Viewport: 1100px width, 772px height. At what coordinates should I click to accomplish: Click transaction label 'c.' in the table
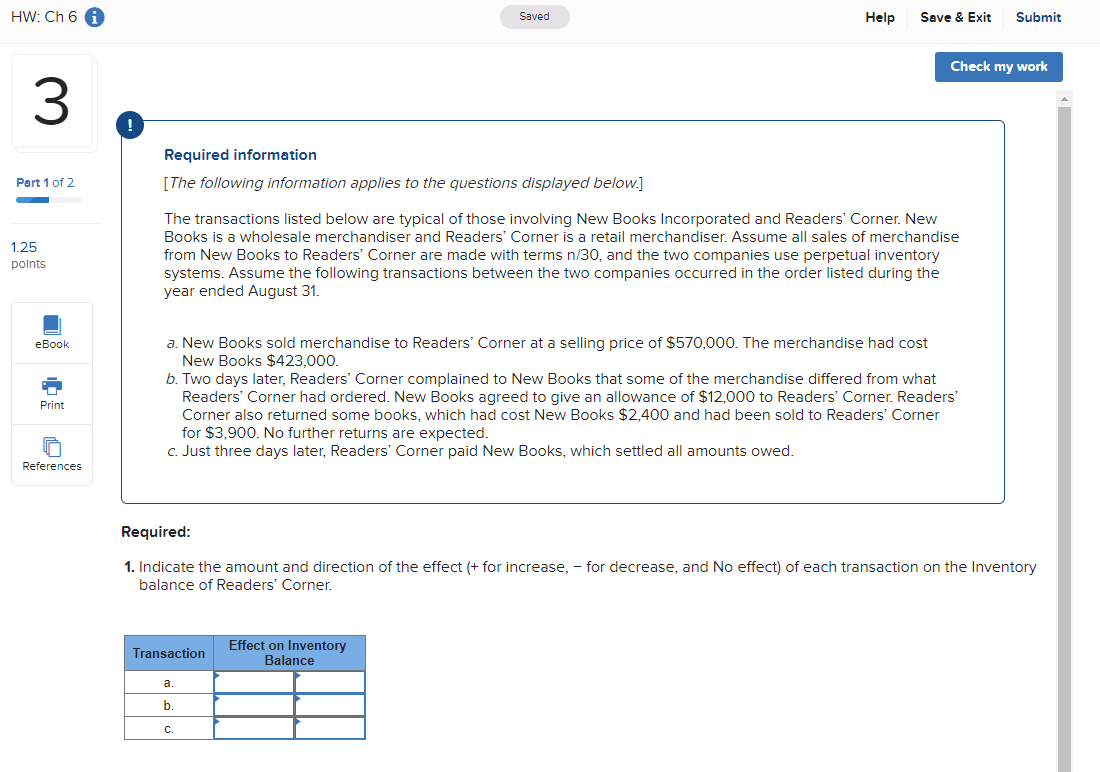(168, 728)
